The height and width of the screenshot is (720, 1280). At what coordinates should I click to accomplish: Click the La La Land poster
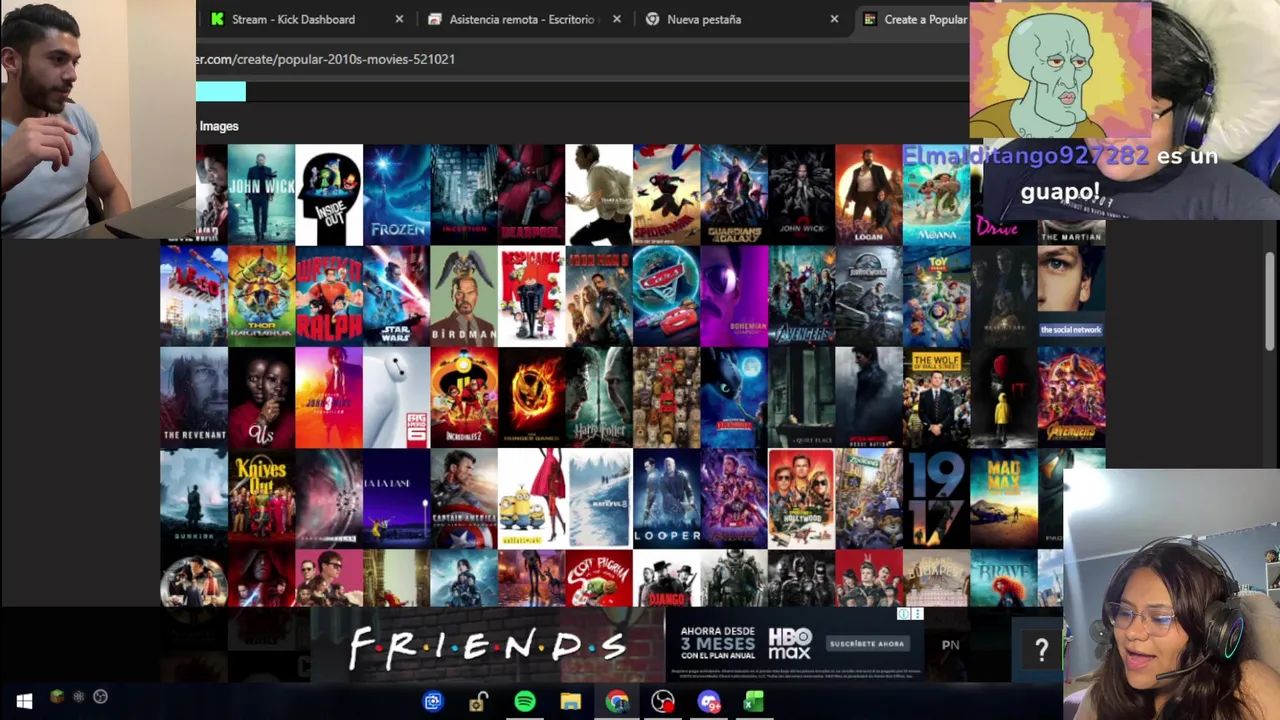(397, 498)
